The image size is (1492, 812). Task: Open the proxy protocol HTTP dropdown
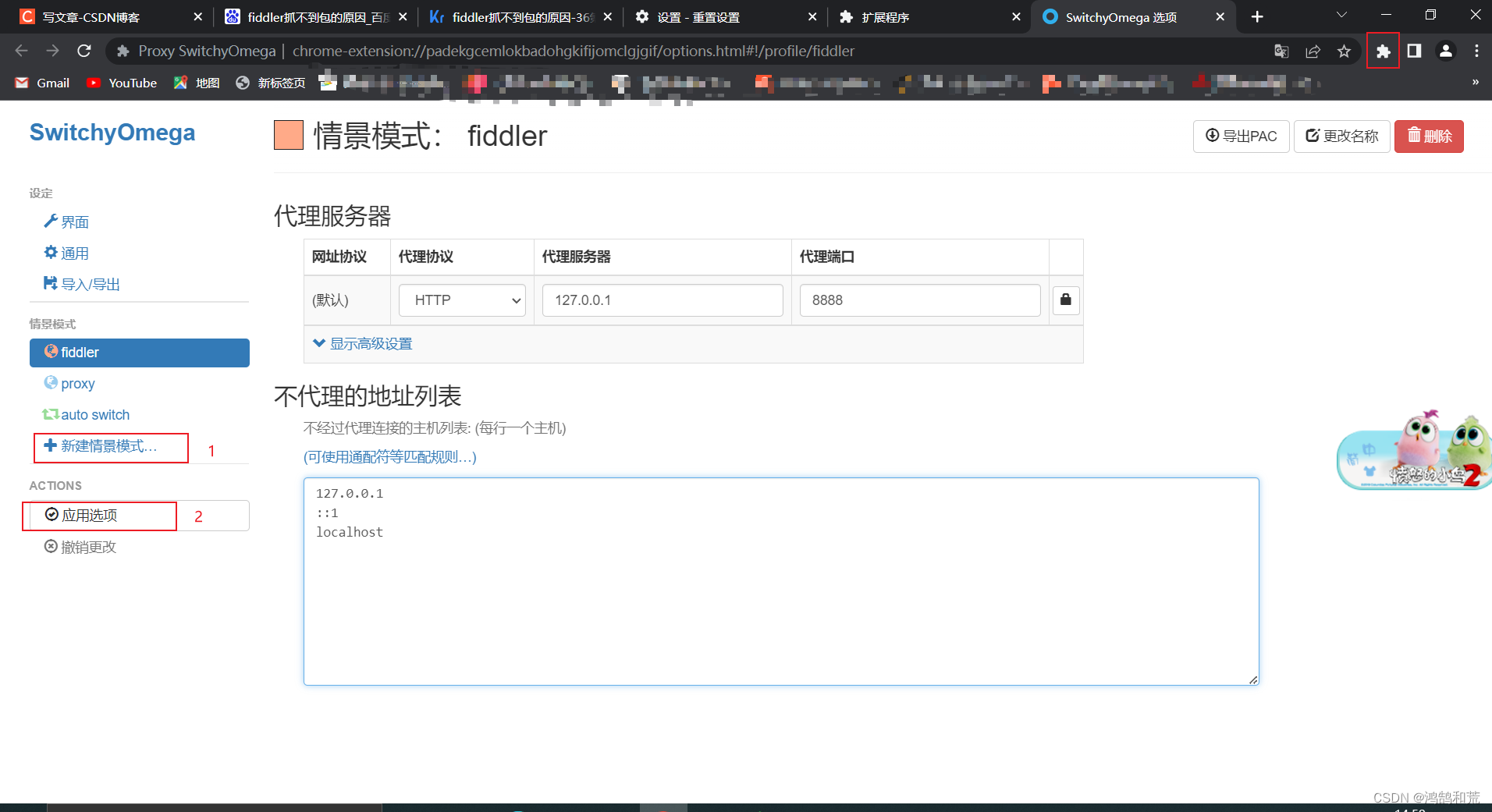click(462, 300)
